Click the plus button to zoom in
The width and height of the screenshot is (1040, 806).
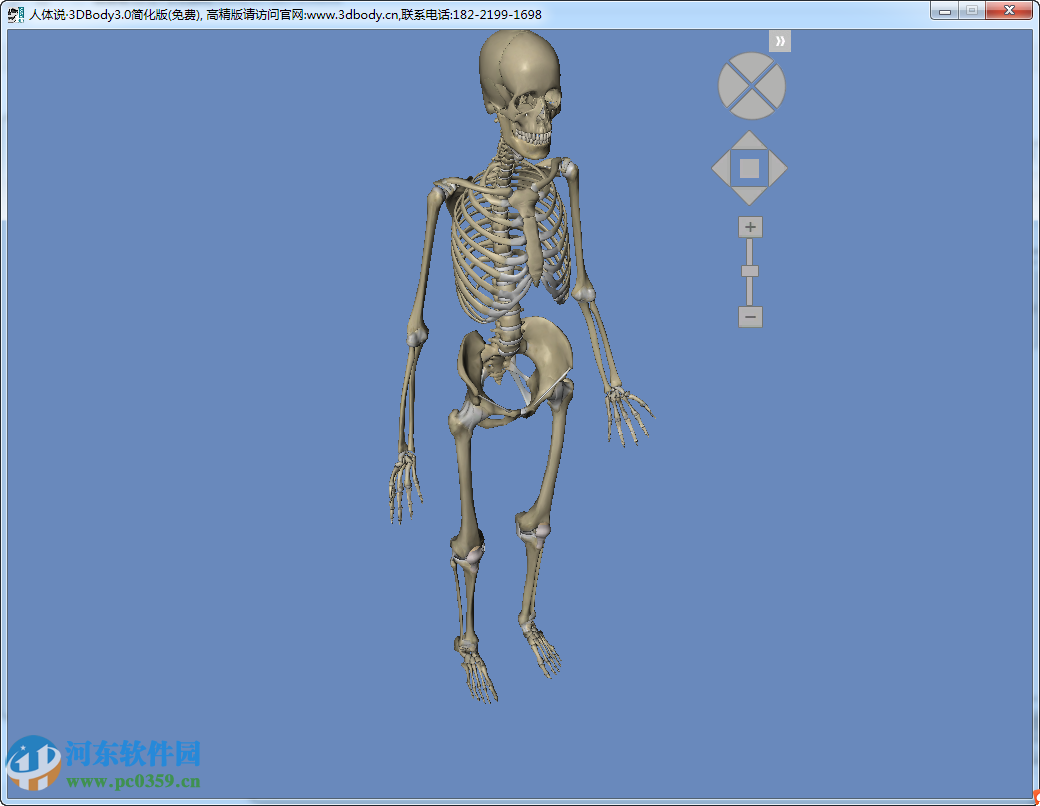pos(749,226)
